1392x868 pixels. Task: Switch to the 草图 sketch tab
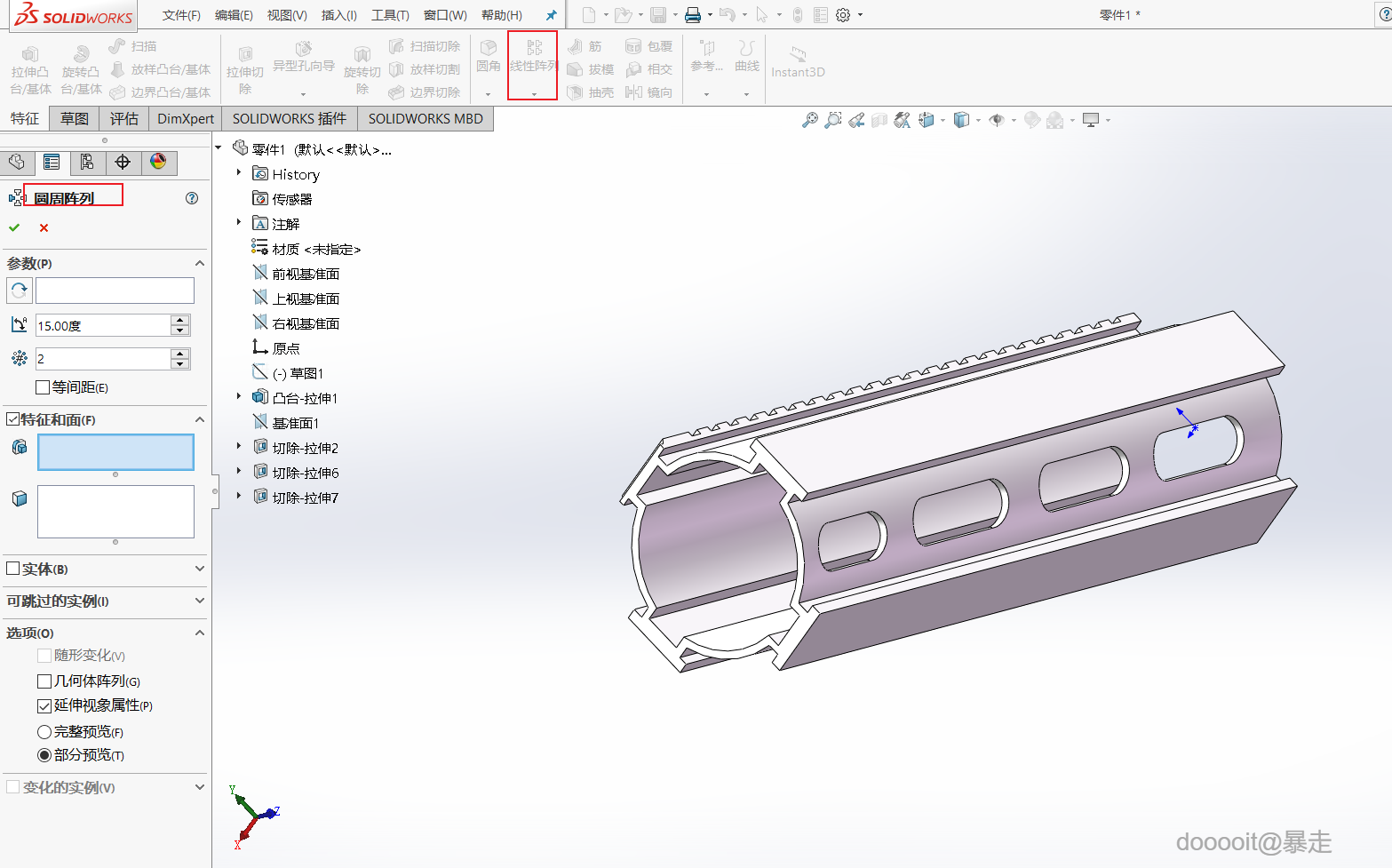coord(75,119)
